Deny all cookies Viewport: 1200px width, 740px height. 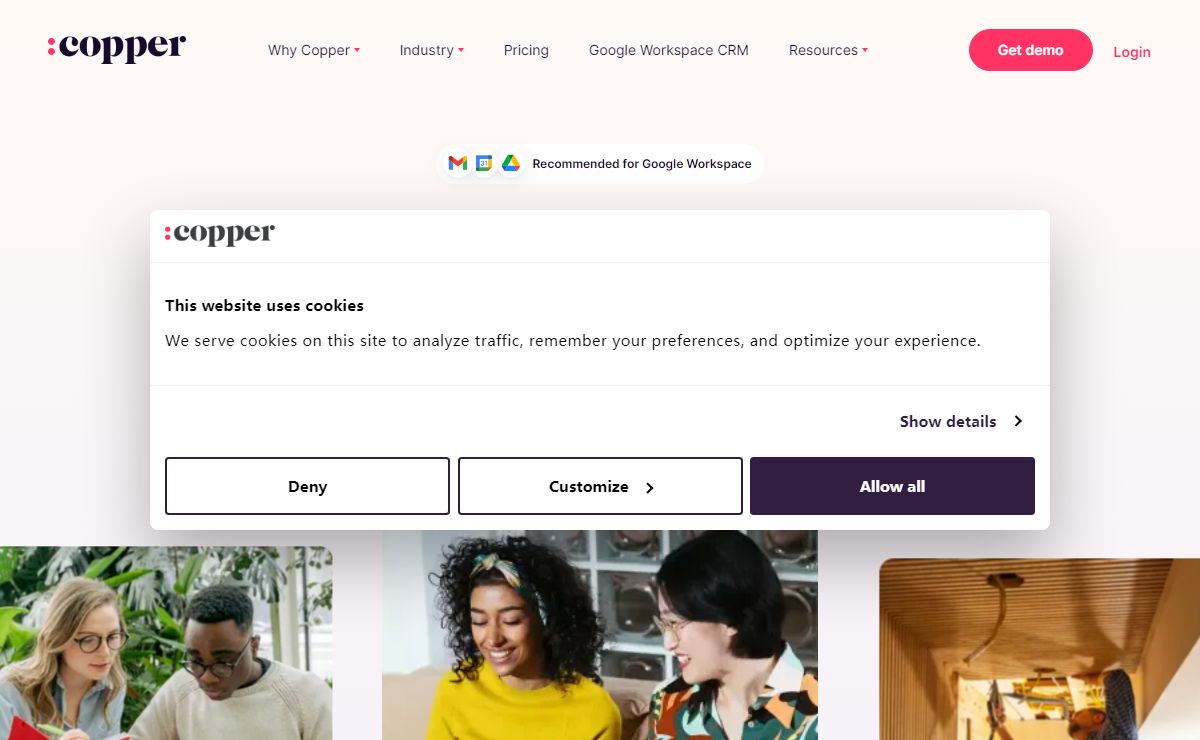click(307, 486)
